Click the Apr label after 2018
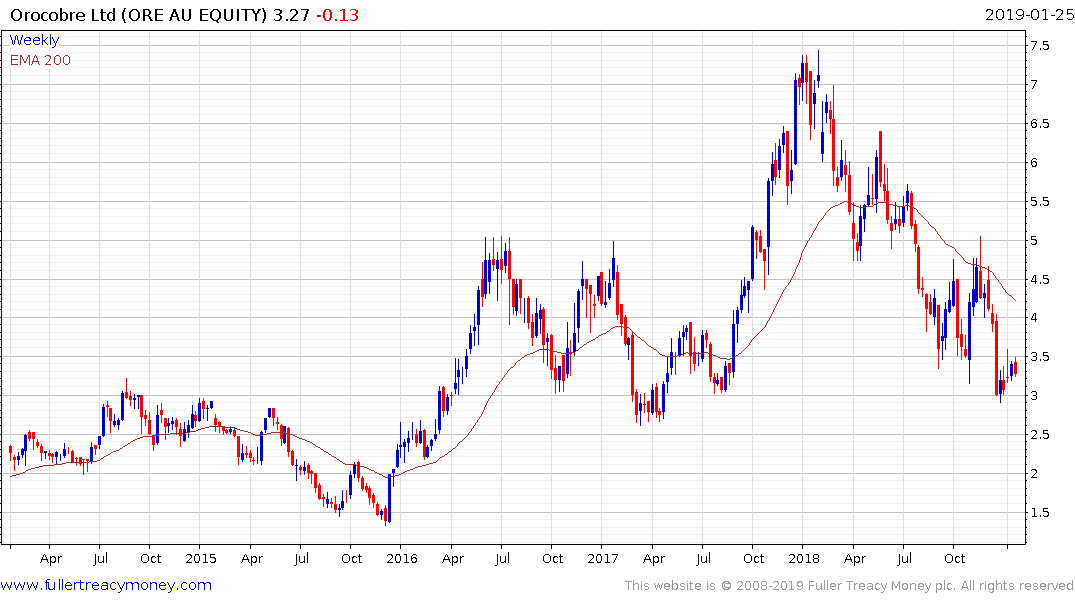The height and width of the screenshot is (600, 1075). [x=854, y=559]
